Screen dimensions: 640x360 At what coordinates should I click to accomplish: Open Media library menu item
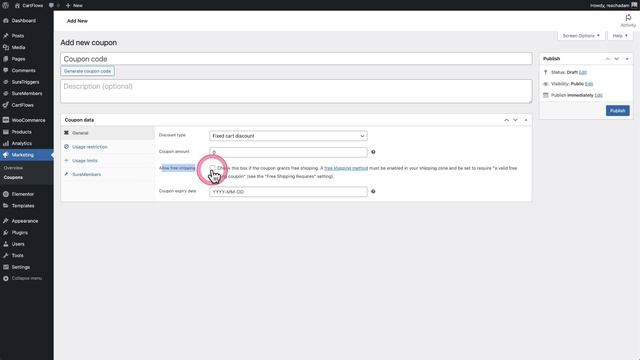point(18,47)
